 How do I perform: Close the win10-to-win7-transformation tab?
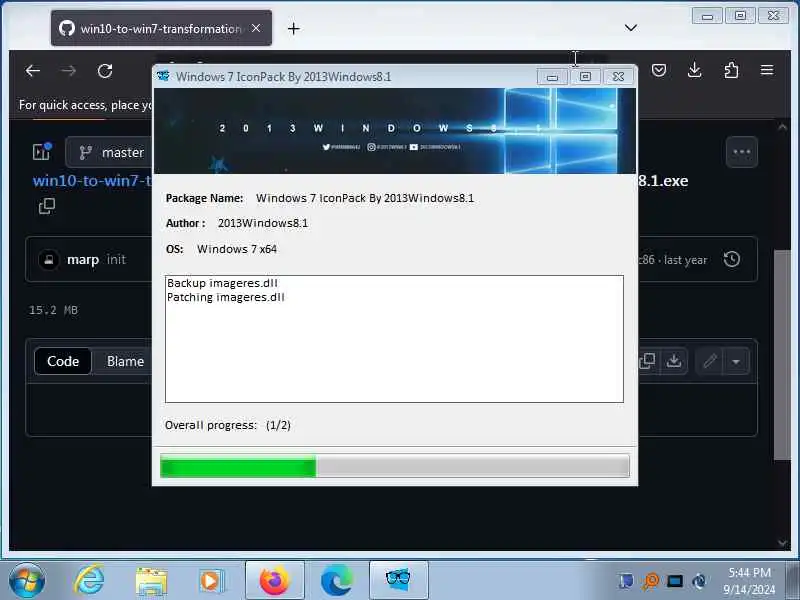point(256,29)
